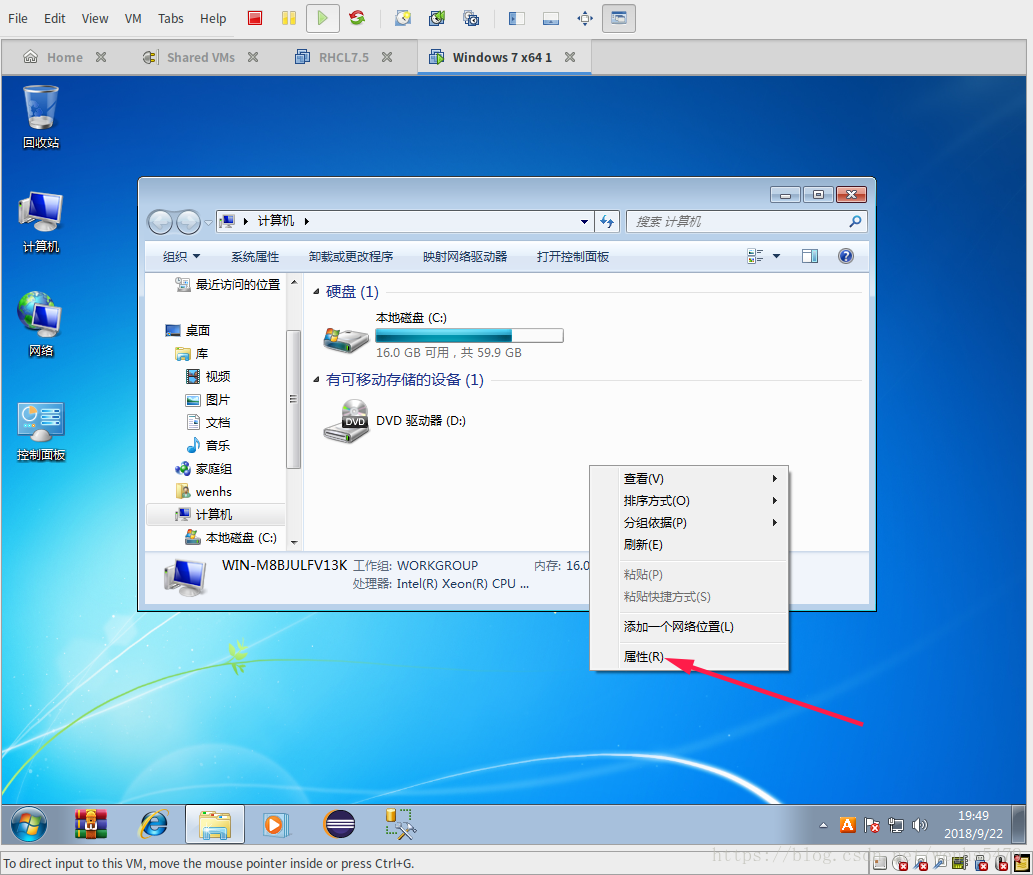This screenshot has height=875, width=1033.
Task: Collapse the 硬盘 (1) group
Action: [x=316, y=291]
